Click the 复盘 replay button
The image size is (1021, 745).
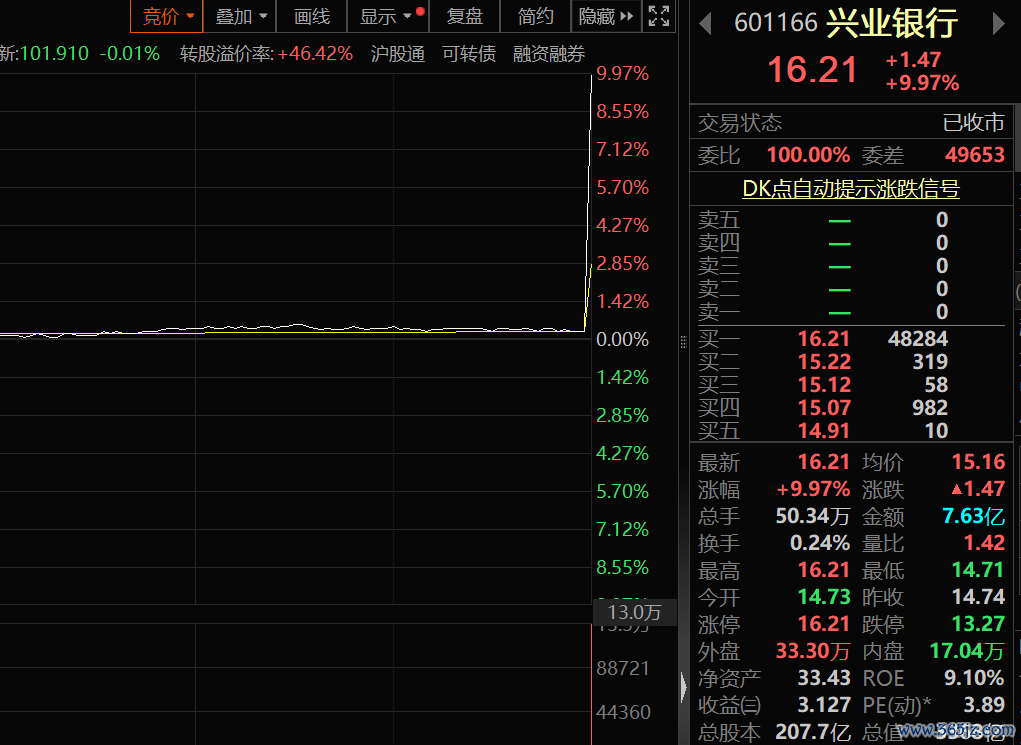tap(464, 16)
